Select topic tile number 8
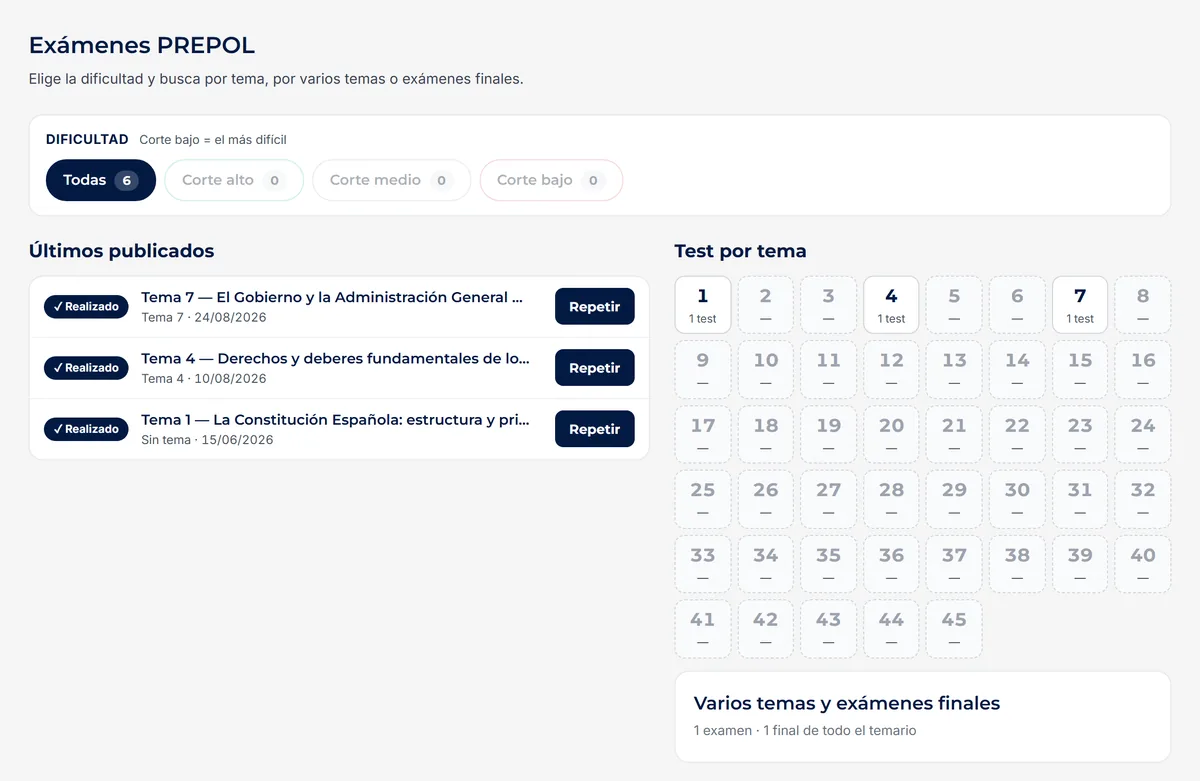The width and height of the screenshot is (1200, 781). 1143,305
